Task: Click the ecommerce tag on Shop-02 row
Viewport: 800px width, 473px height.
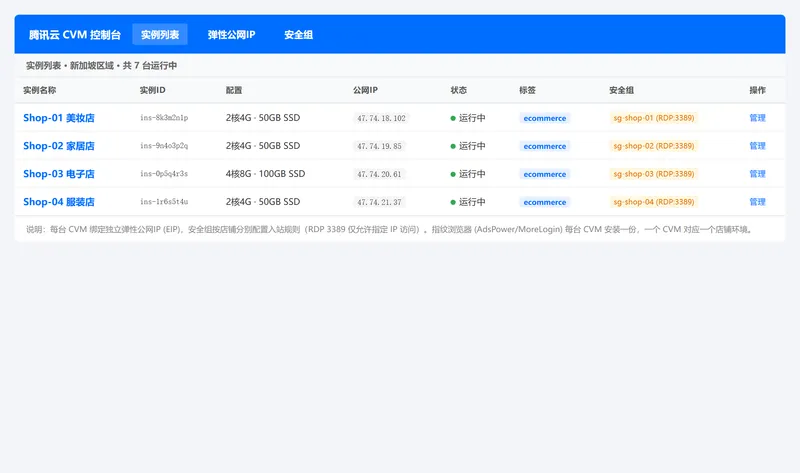Action: click(x=544, y=146)
